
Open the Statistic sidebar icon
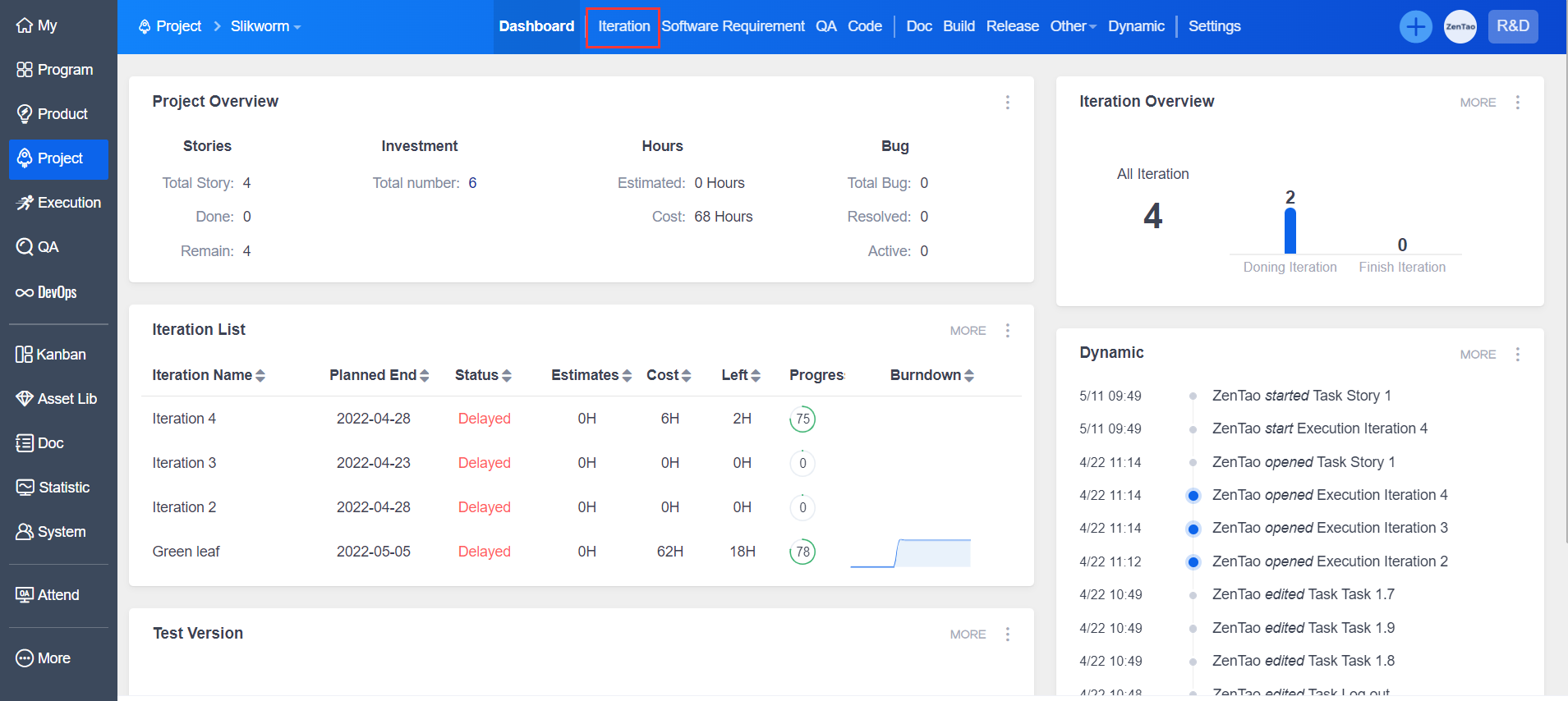pyautogui.click(x=25, y=488)
